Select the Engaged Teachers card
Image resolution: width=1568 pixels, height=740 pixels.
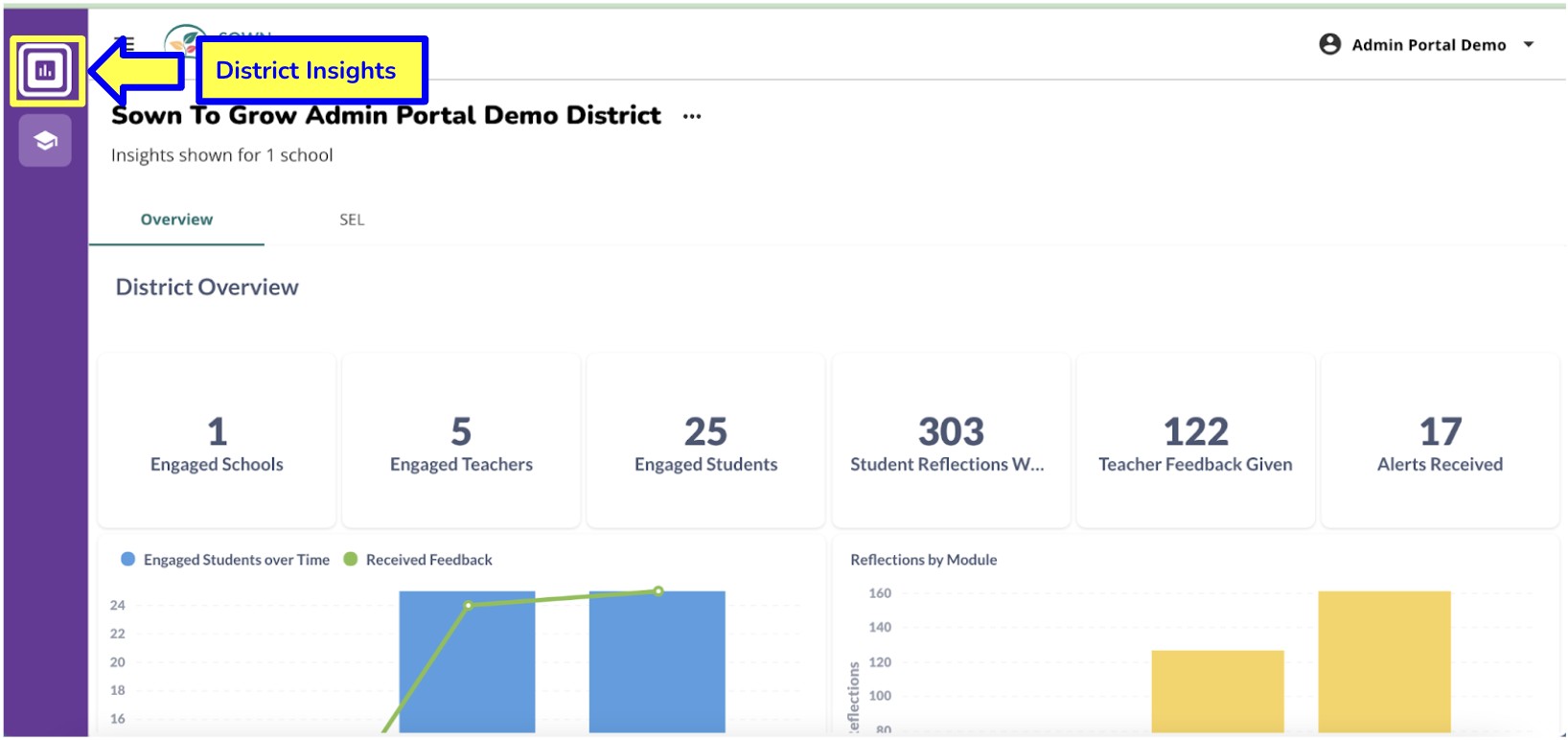[461, 440]
